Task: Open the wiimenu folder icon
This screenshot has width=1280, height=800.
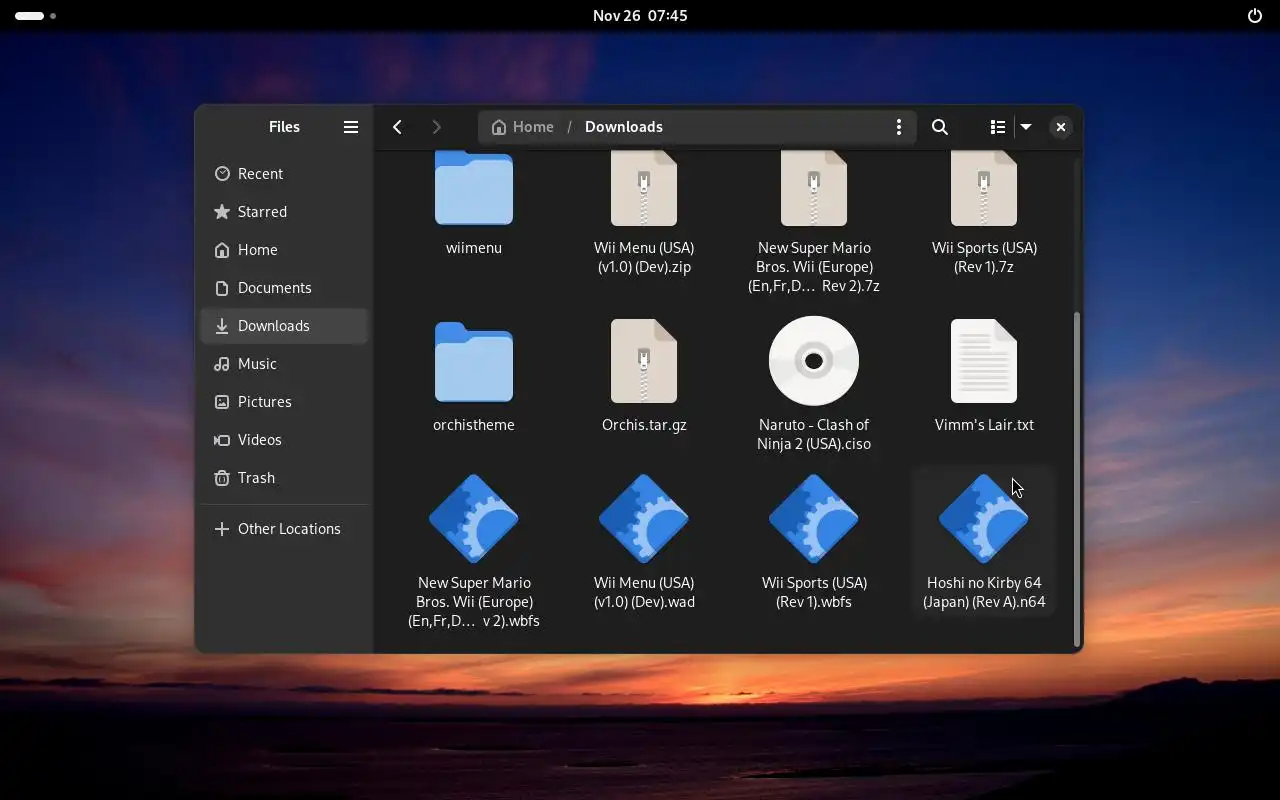Action: click(474, 189)
